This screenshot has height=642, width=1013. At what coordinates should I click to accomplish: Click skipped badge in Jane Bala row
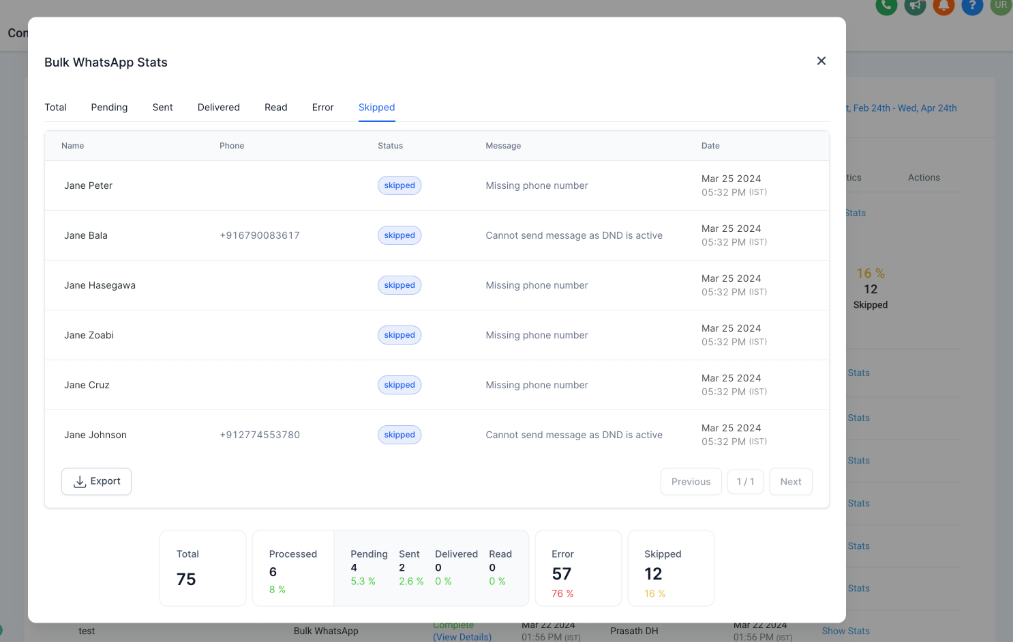399,235
